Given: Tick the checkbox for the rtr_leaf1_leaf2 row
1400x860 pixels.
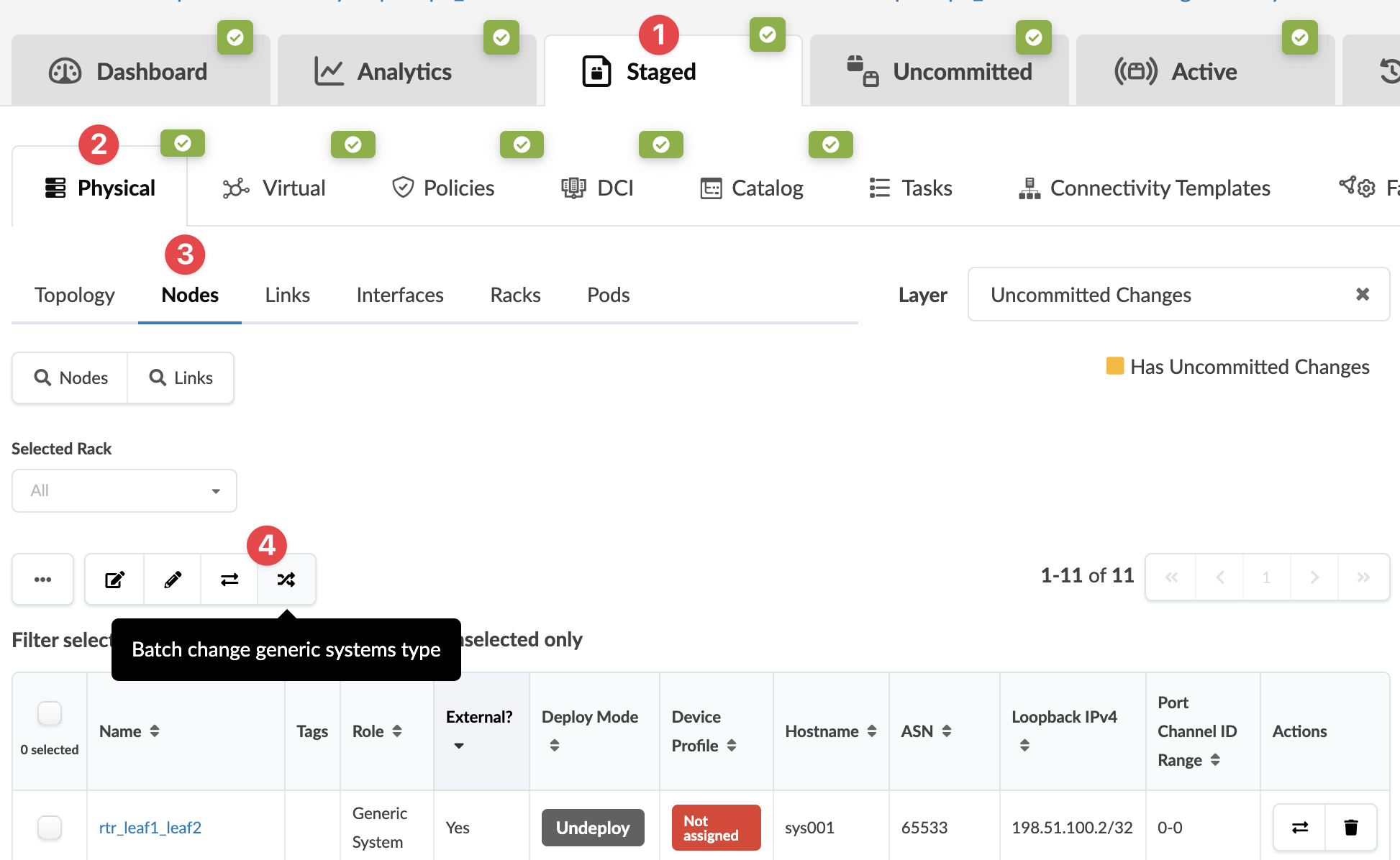Looking at the screenshot, I should 50,828.
